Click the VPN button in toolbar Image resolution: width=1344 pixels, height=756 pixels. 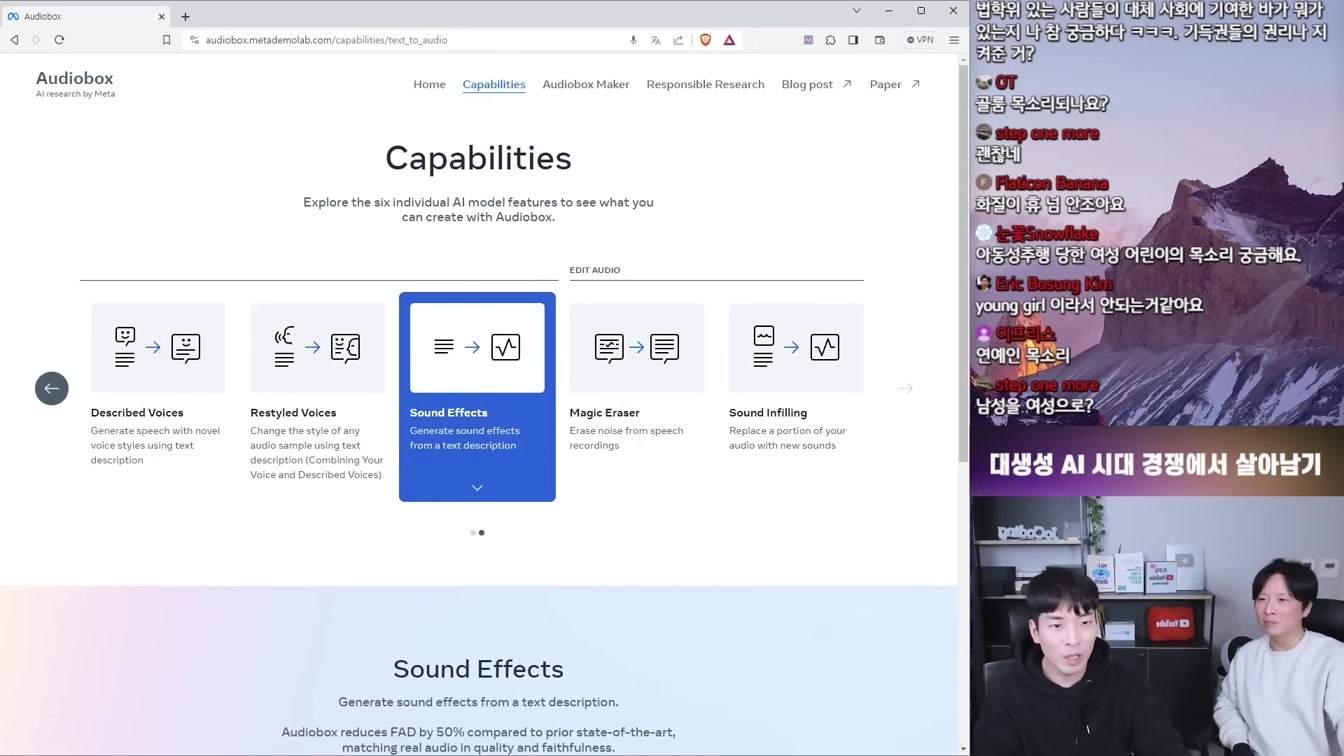920,40
